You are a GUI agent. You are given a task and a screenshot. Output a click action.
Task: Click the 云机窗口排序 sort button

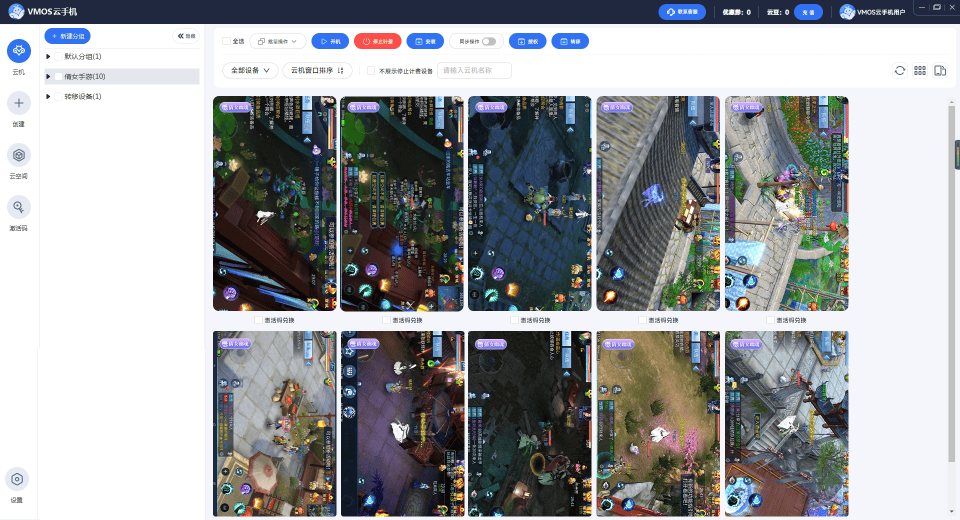tap(317, 70)
